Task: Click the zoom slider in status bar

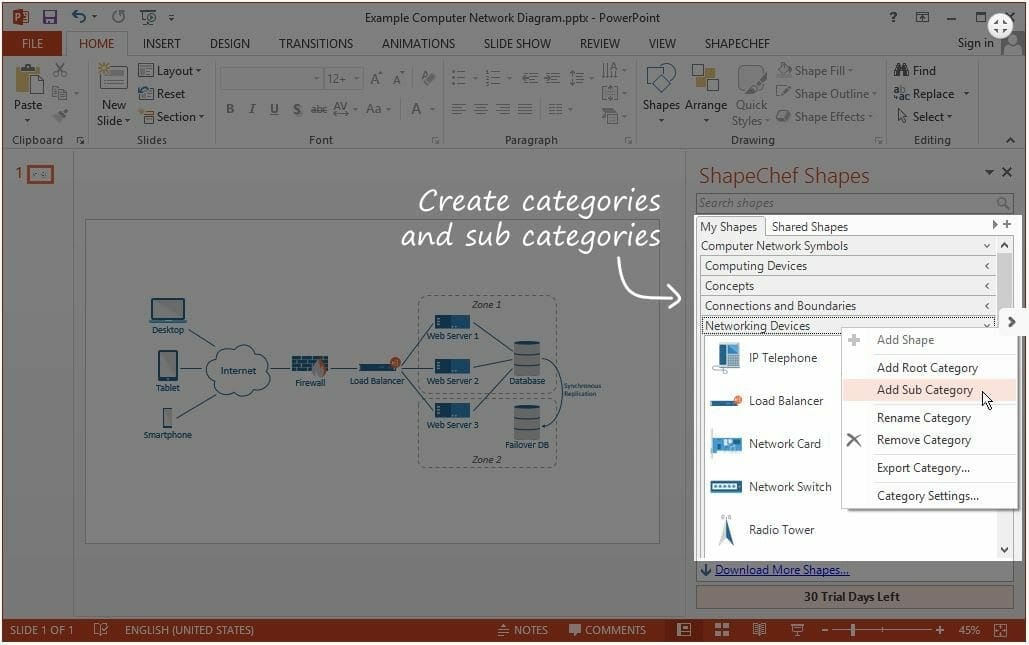Action: (854, 630)
